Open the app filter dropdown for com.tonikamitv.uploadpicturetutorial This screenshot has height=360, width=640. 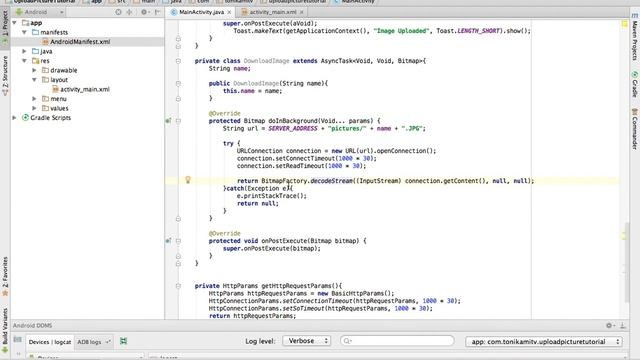544,341
